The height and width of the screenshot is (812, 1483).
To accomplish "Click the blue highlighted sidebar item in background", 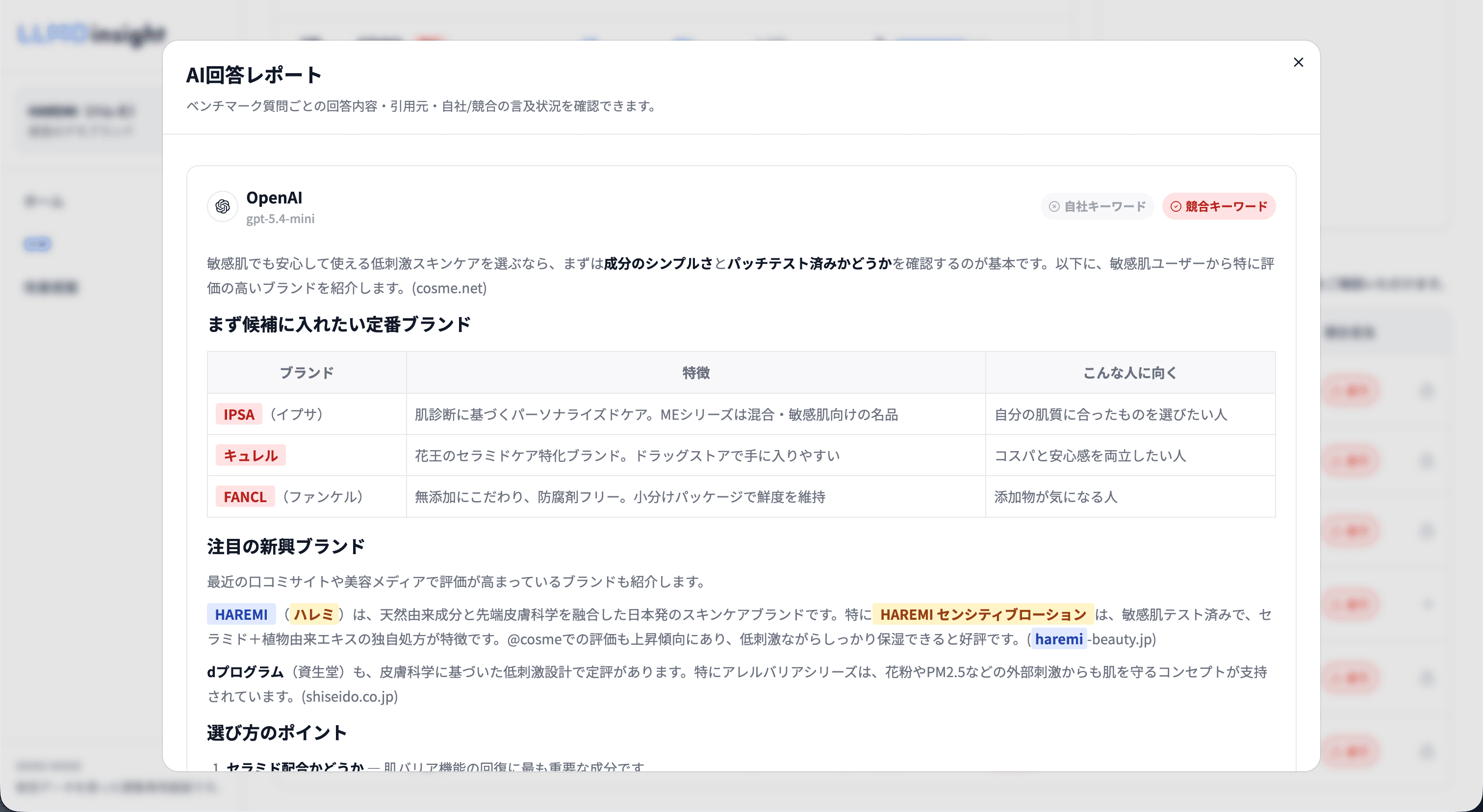I will (x=37, y=244).
